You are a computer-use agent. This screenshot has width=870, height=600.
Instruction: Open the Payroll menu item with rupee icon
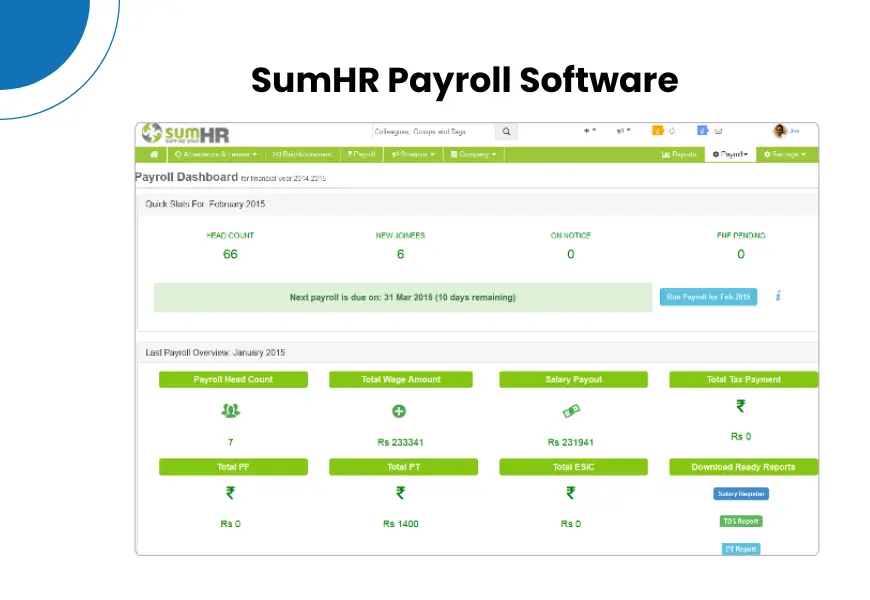tap(361, 154)
